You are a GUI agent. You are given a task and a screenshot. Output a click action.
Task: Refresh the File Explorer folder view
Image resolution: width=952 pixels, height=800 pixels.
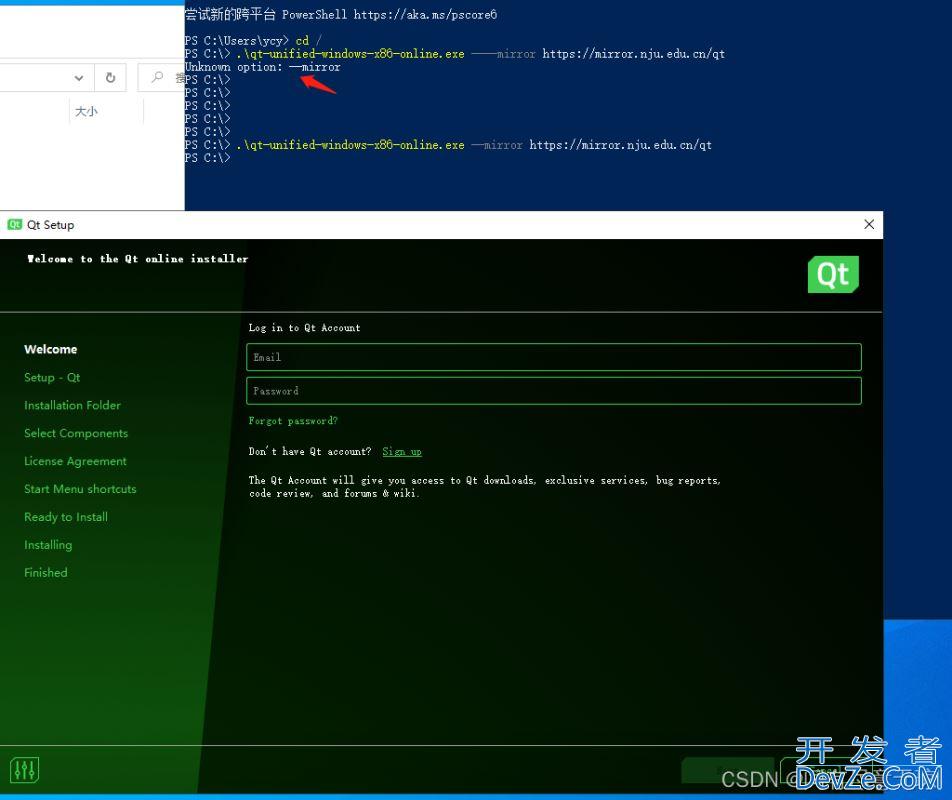110,78
